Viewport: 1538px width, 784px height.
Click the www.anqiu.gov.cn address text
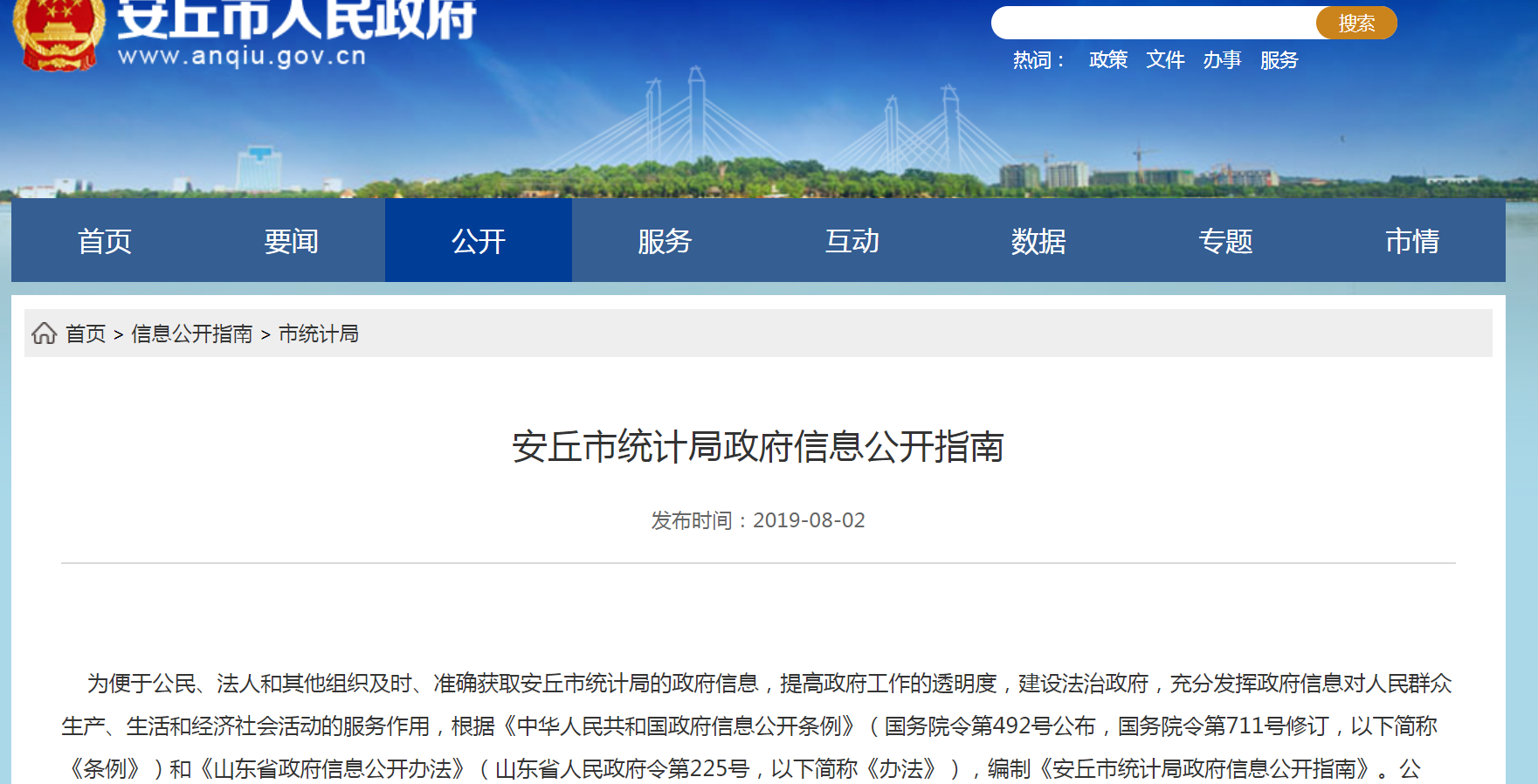pyautogui.click(x=242, y=56)
